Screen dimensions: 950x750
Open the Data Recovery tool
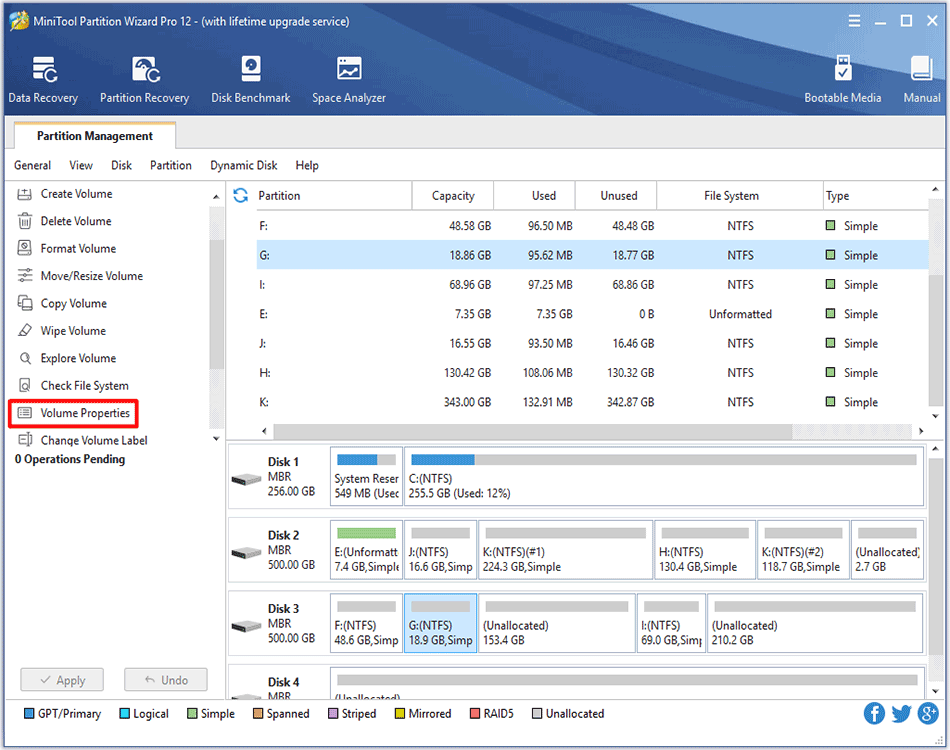[43, 79]
